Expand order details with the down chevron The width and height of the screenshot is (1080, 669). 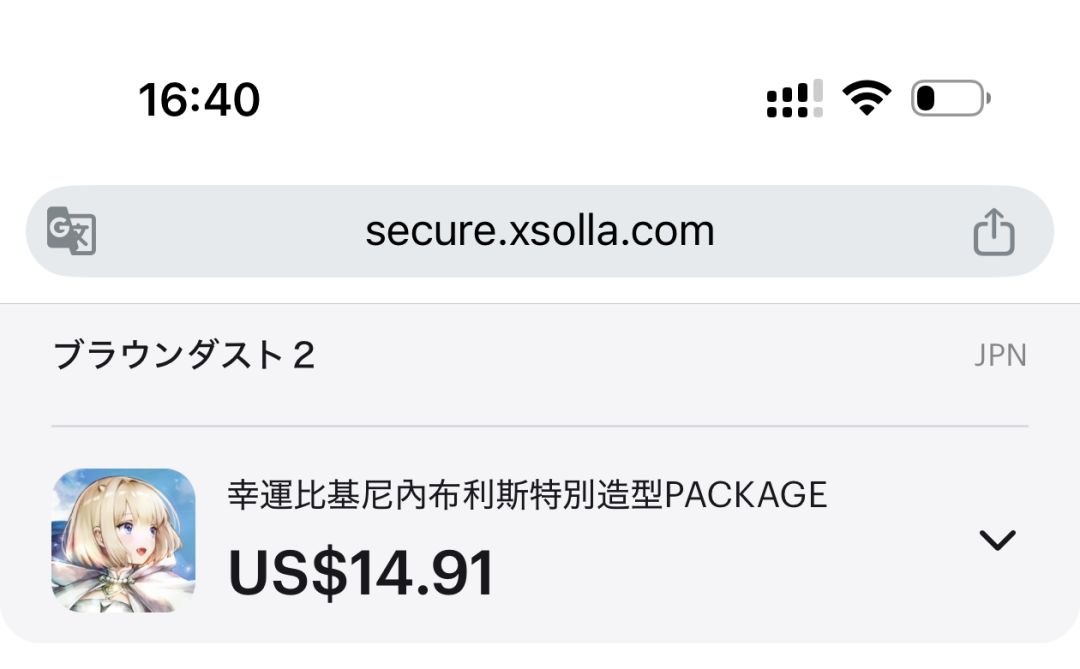(x=997, y=540)
